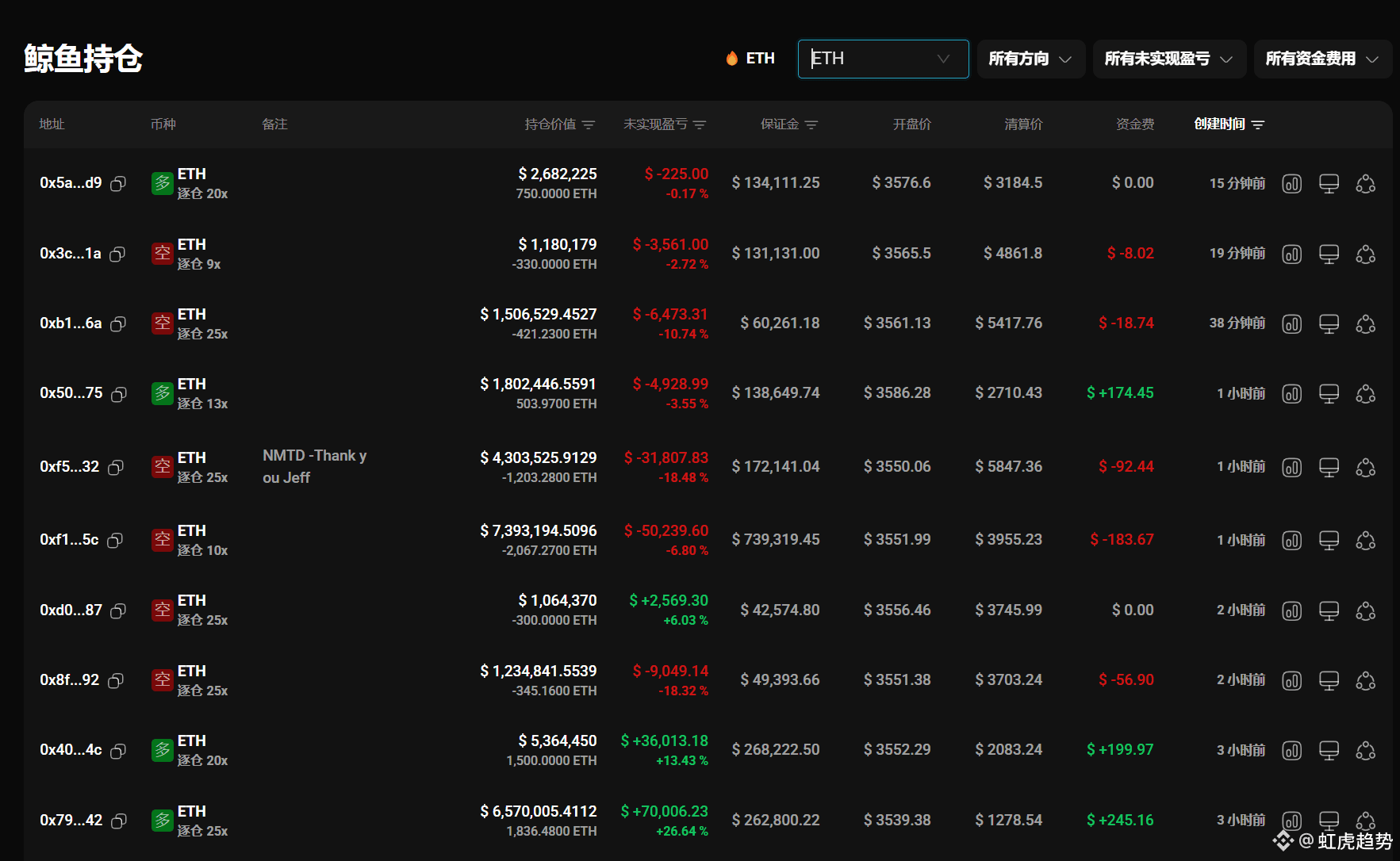Sort by 持仓价值 column filter icon

point(589,125)
